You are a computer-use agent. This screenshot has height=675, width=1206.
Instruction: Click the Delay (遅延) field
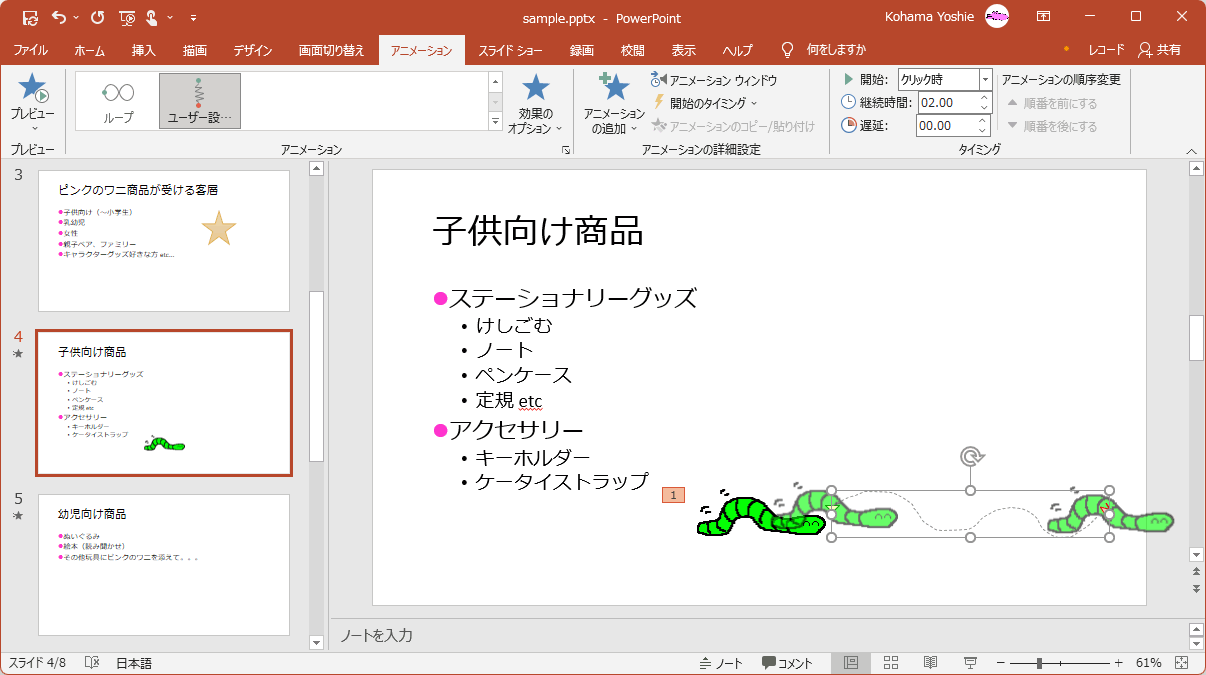[x=944, y=126]
